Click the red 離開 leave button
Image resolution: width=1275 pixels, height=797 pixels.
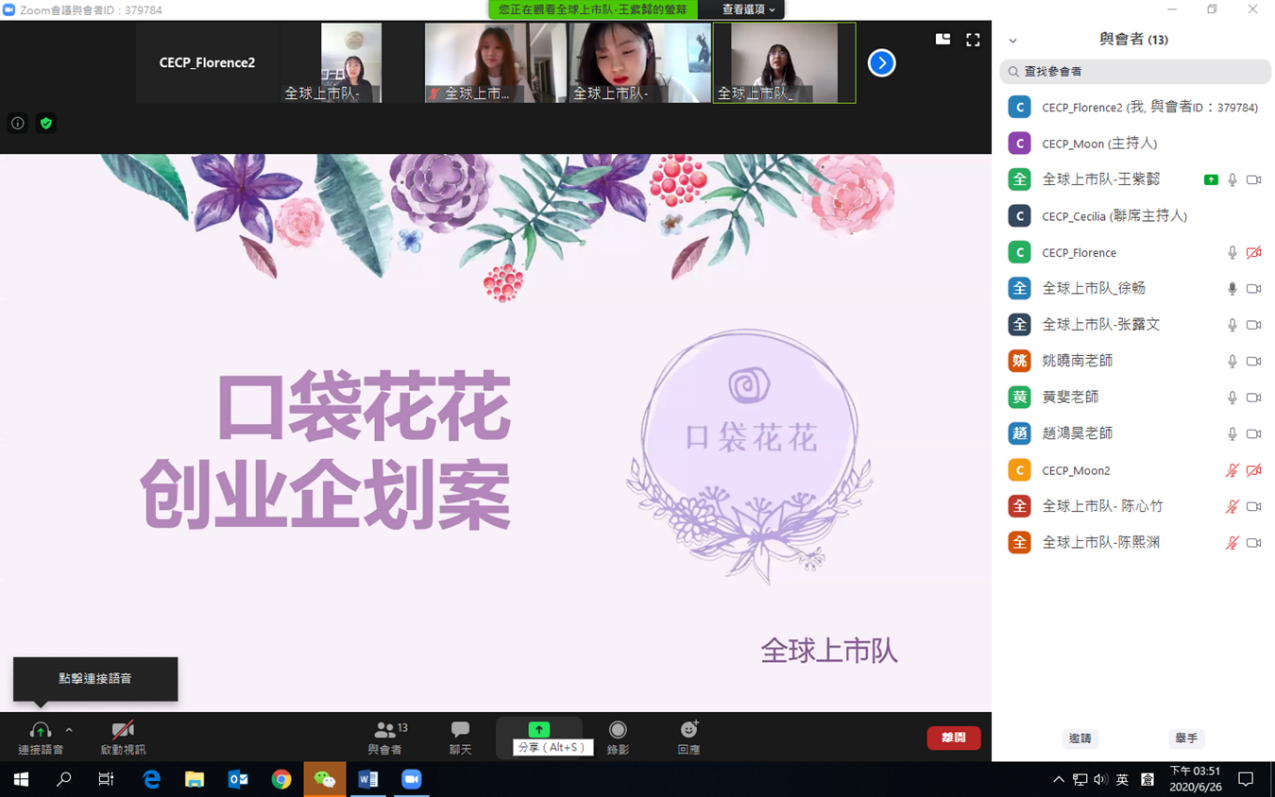click(x=953, y=738)
